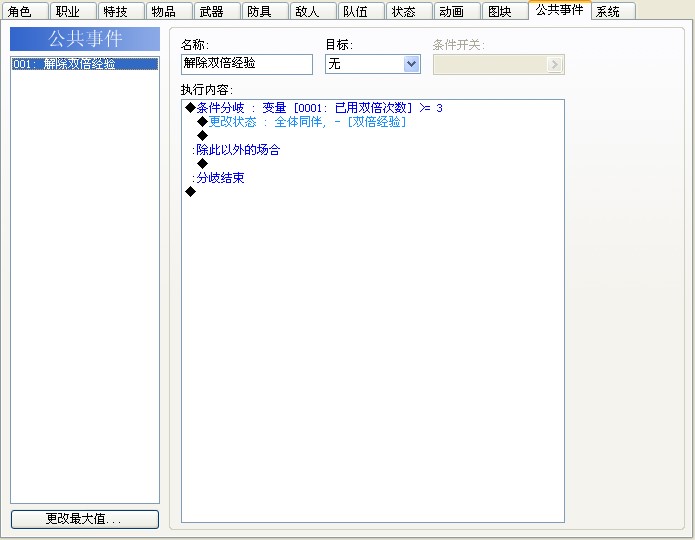Click the disabled 条件开关 arrow button
The image size is (695, 540).
pos(554,65)
